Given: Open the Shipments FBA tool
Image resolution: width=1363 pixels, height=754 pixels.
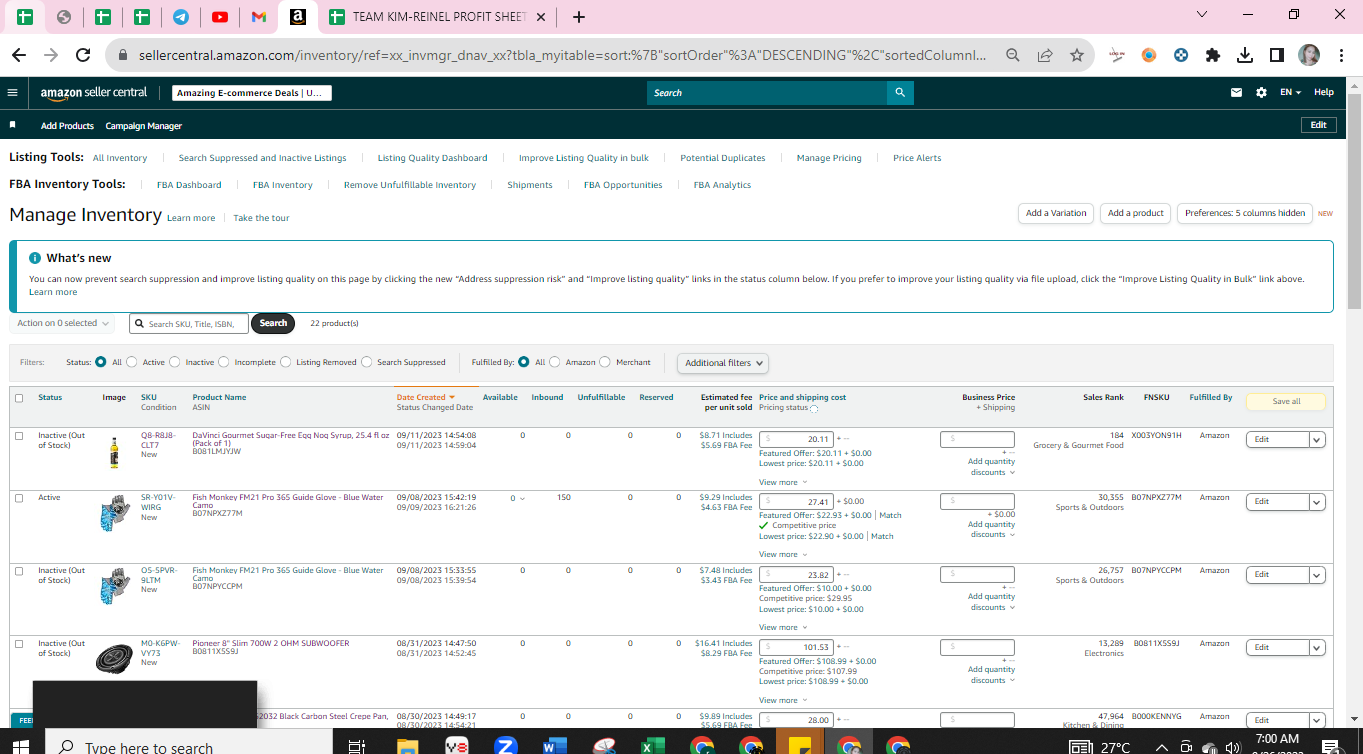Looking at the screenshot, I should (x=530, y=185).
